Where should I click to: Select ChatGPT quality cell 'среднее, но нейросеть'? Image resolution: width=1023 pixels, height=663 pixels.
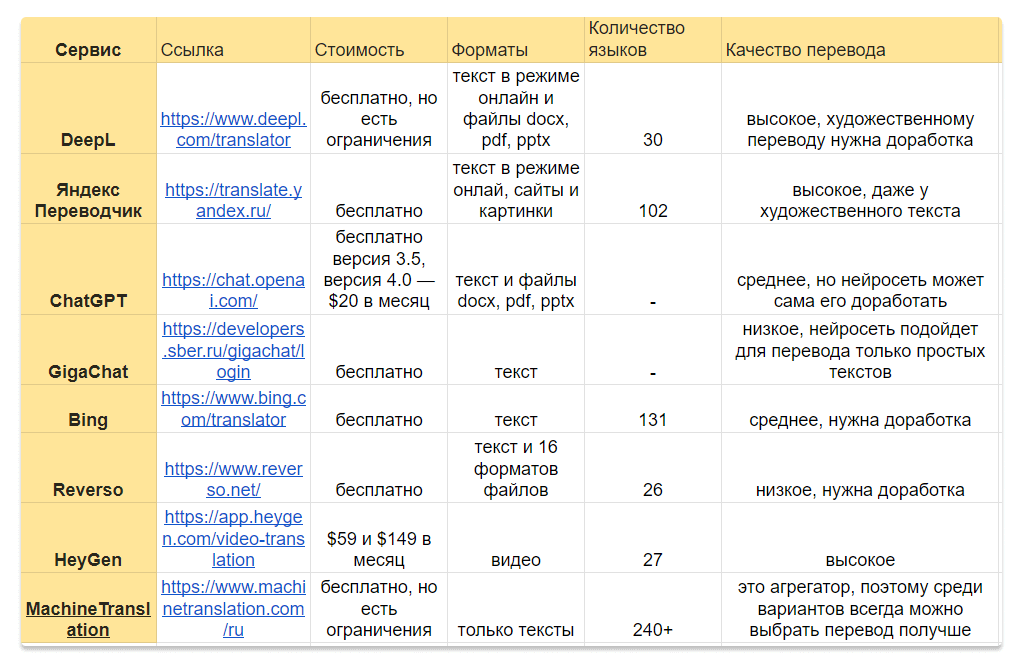point(861,270)
